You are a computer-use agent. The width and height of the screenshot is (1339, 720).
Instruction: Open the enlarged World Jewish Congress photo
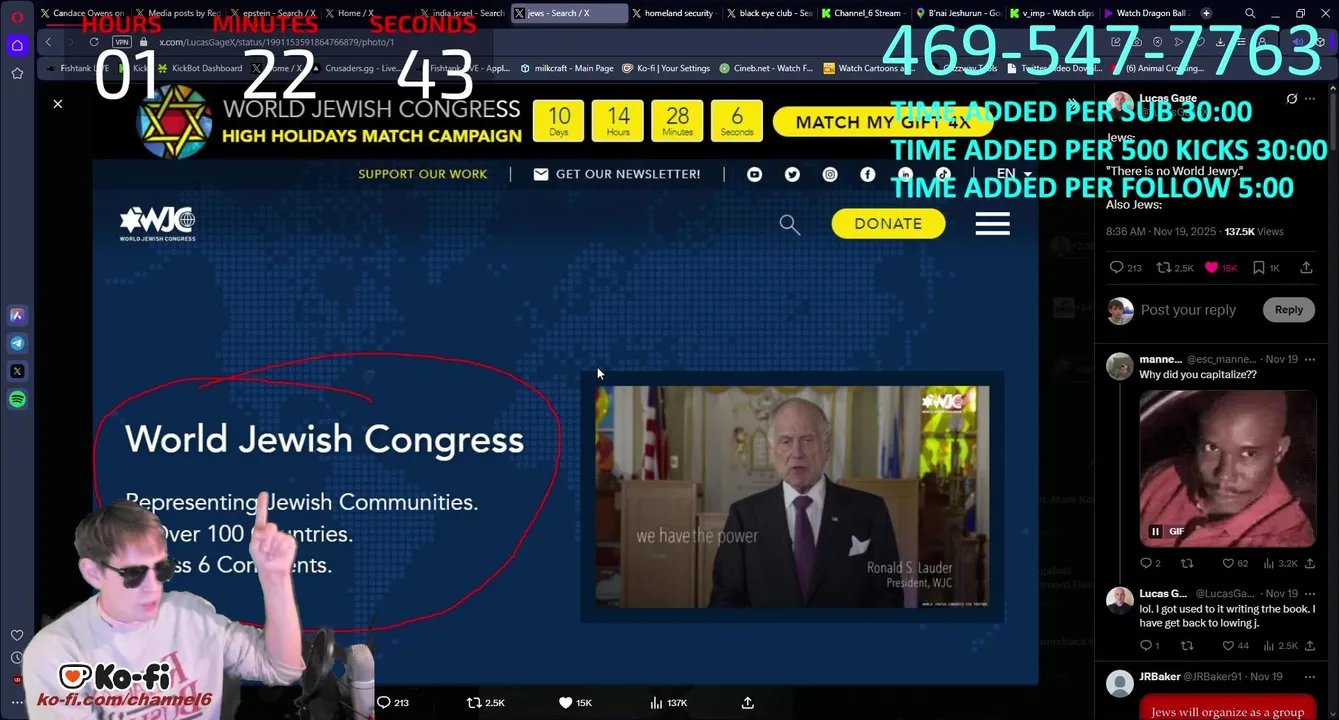tap(566, 385)
